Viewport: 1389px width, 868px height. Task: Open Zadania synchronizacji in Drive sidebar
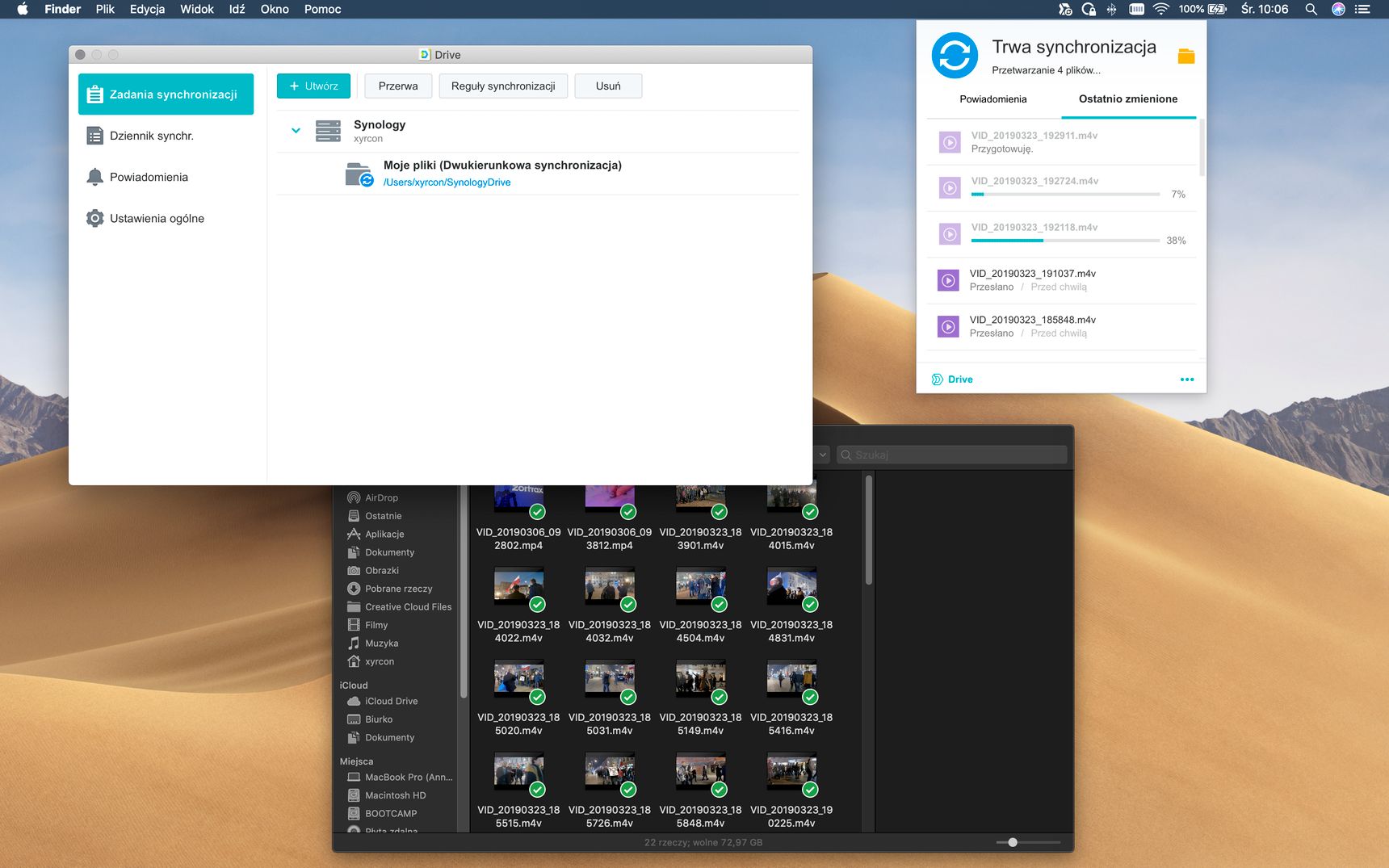point(166,94)
